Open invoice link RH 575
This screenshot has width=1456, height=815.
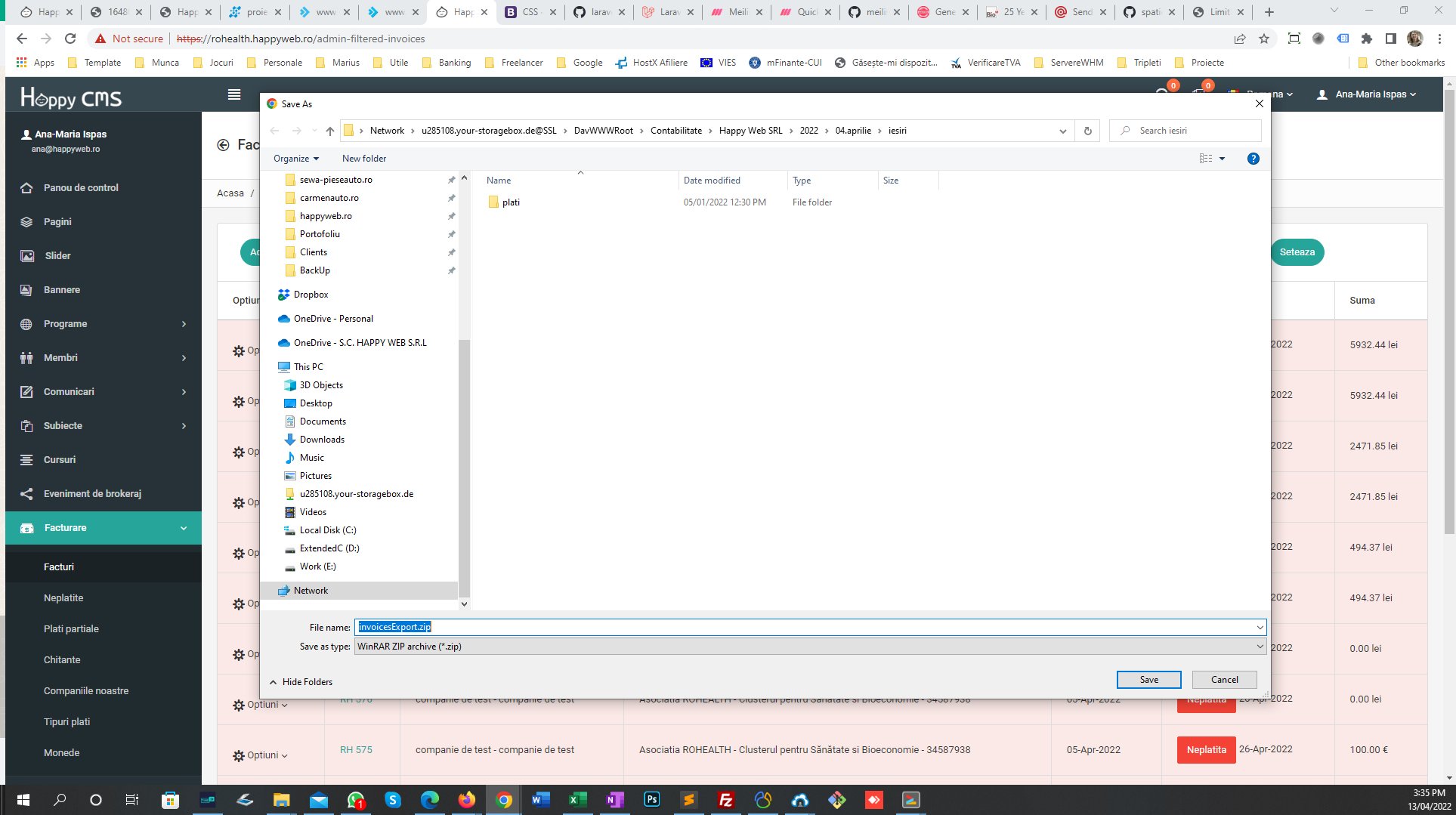coord(356,750)
